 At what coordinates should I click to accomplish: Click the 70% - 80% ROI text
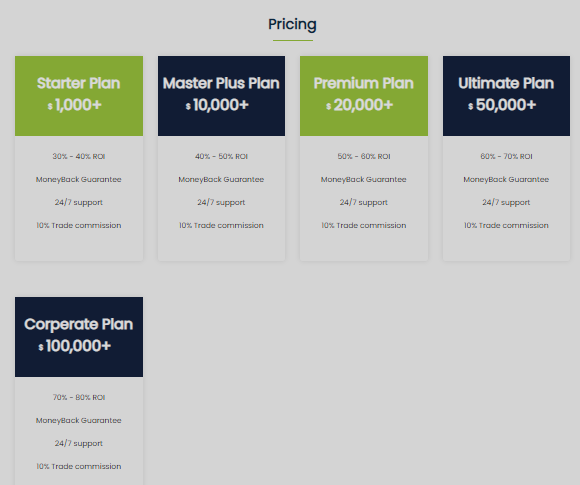[x=79, y=397]
